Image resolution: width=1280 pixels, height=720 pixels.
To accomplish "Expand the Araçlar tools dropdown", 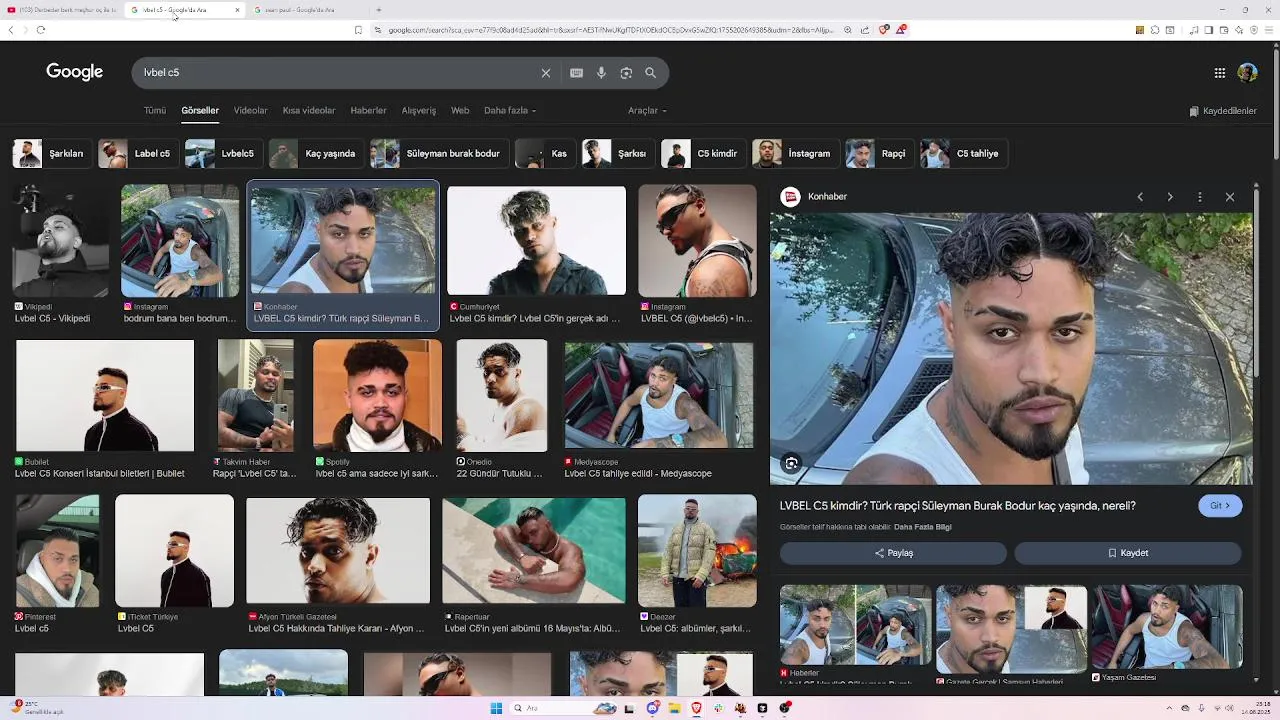I will click(647, 110).
